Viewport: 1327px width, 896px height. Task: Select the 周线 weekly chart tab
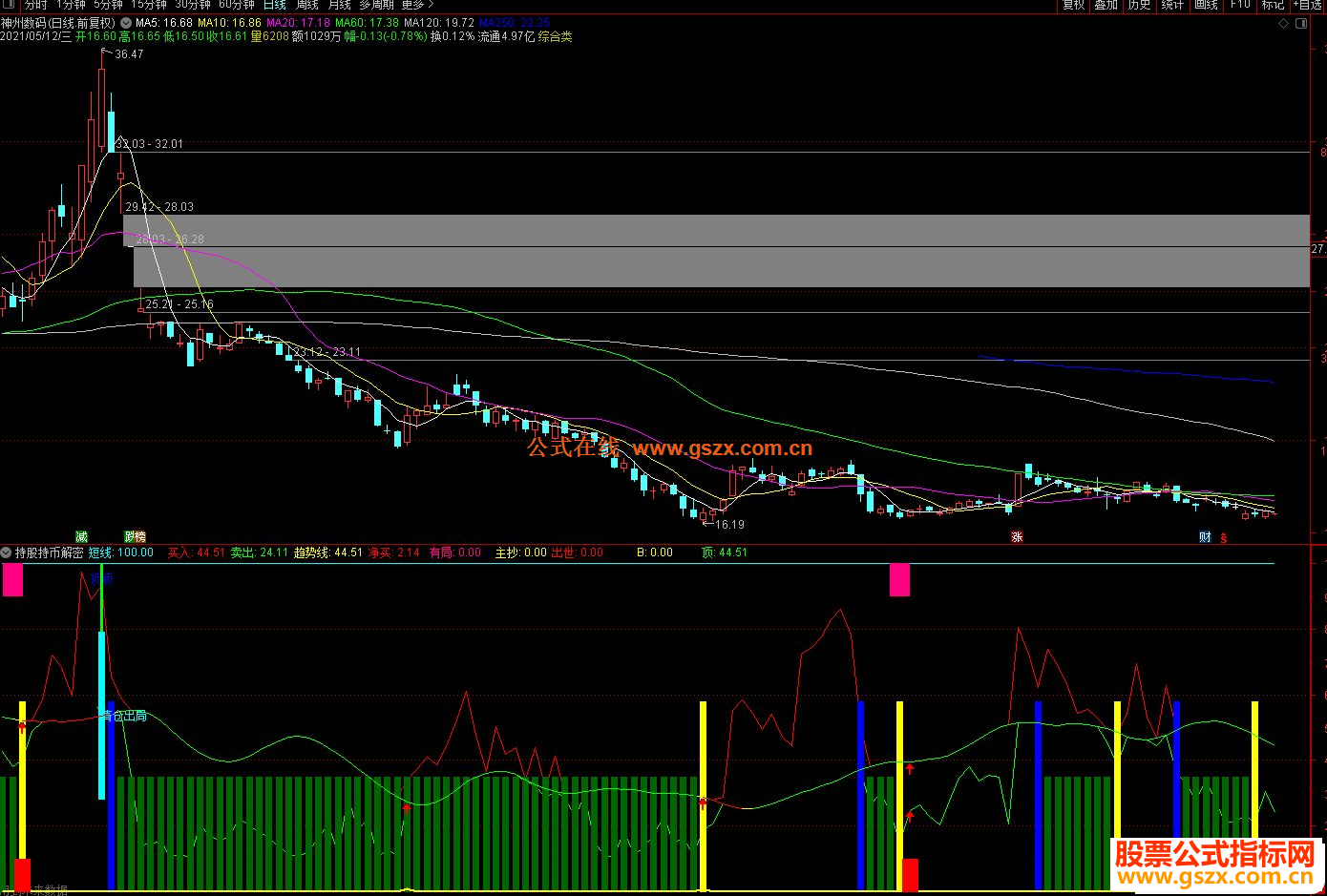[307, 5]
